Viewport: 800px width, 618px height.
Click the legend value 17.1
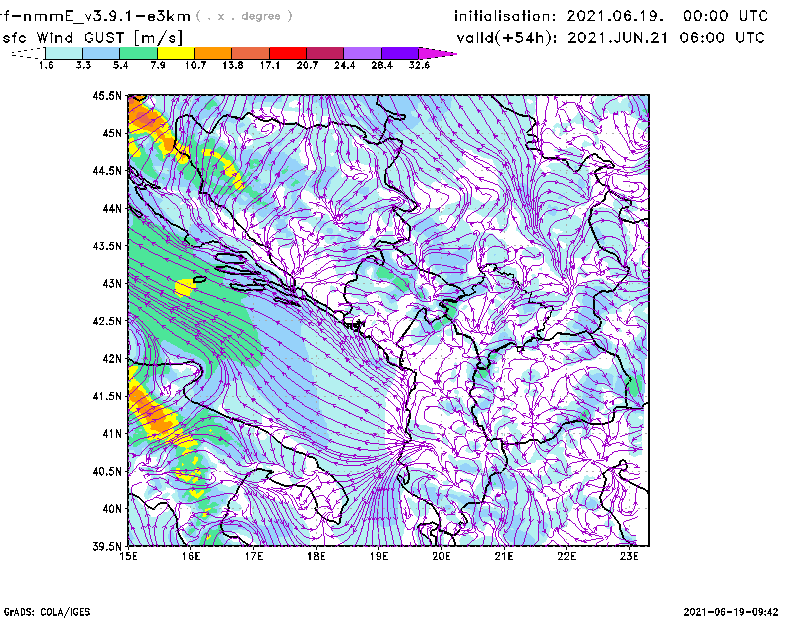coord(270,65)
